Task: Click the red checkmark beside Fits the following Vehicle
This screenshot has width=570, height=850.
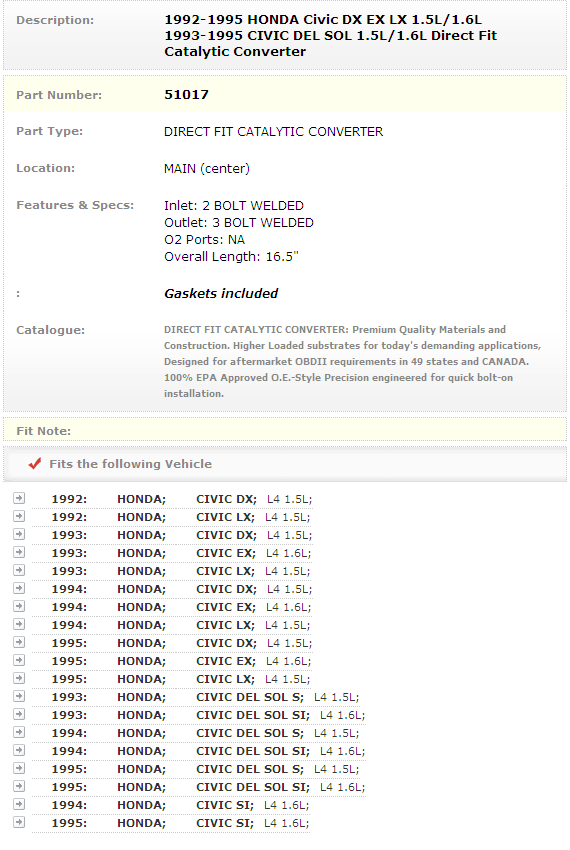Action: point(35,463)
